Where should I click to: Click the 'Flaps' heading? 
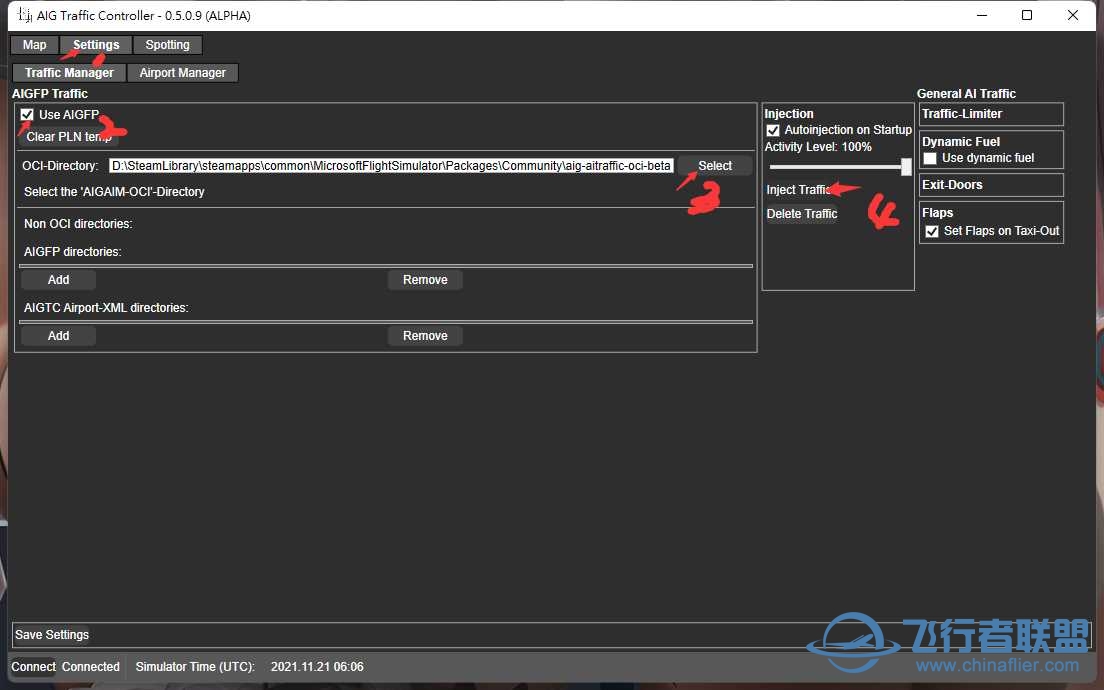pyautogui.click(x=938, y=213)
